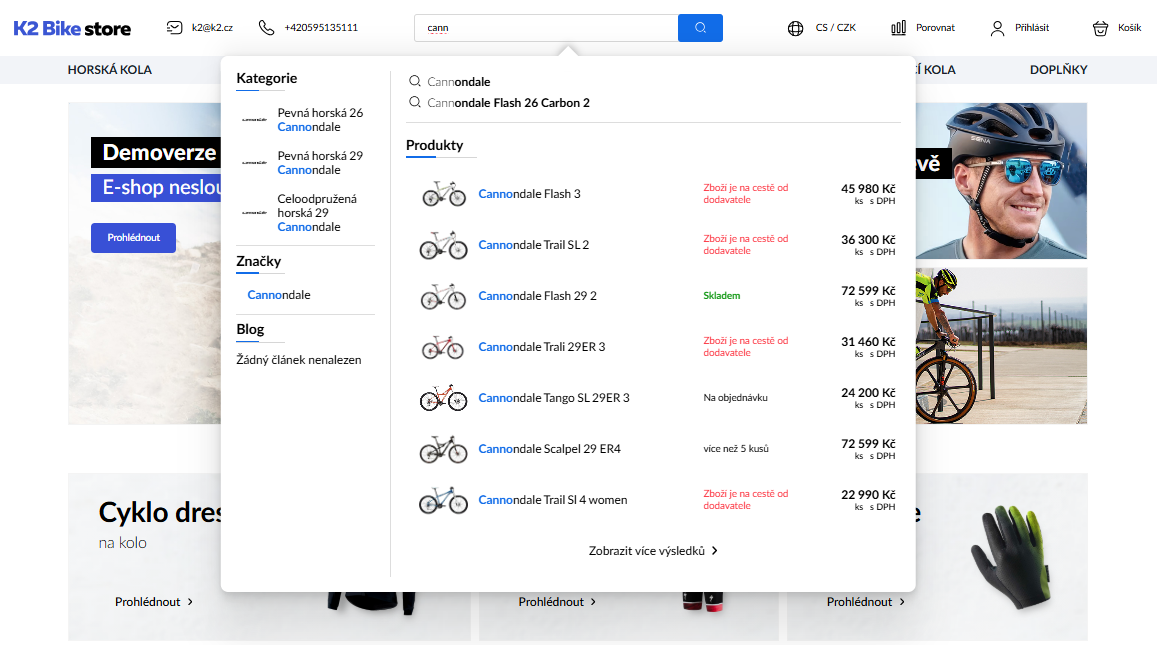1157x645 pixels.
Task: Click phone number +420595135111
Action: 321,28
